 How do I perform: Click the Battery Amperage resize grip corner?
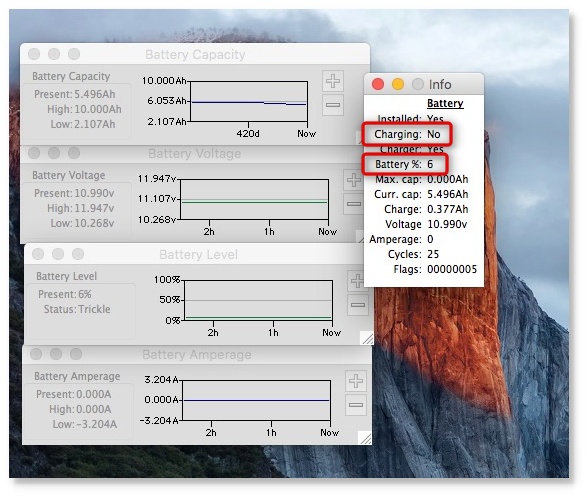pyautogui.click(x=366, y=438)
